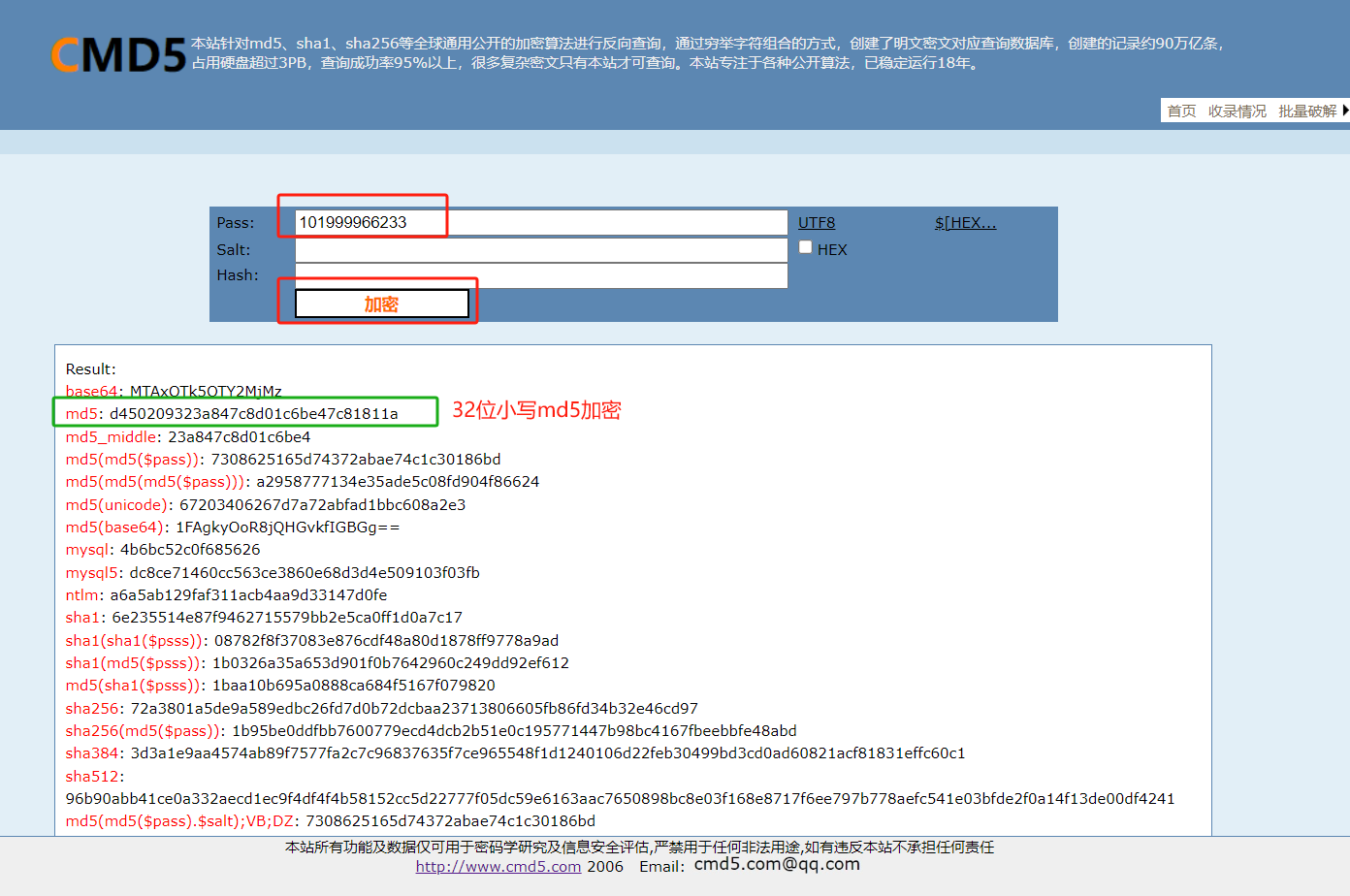Select md5(base64) value 1FAgkyOoR8jQHGvkfIGBGg==
1350x896 pixels.
287,527
